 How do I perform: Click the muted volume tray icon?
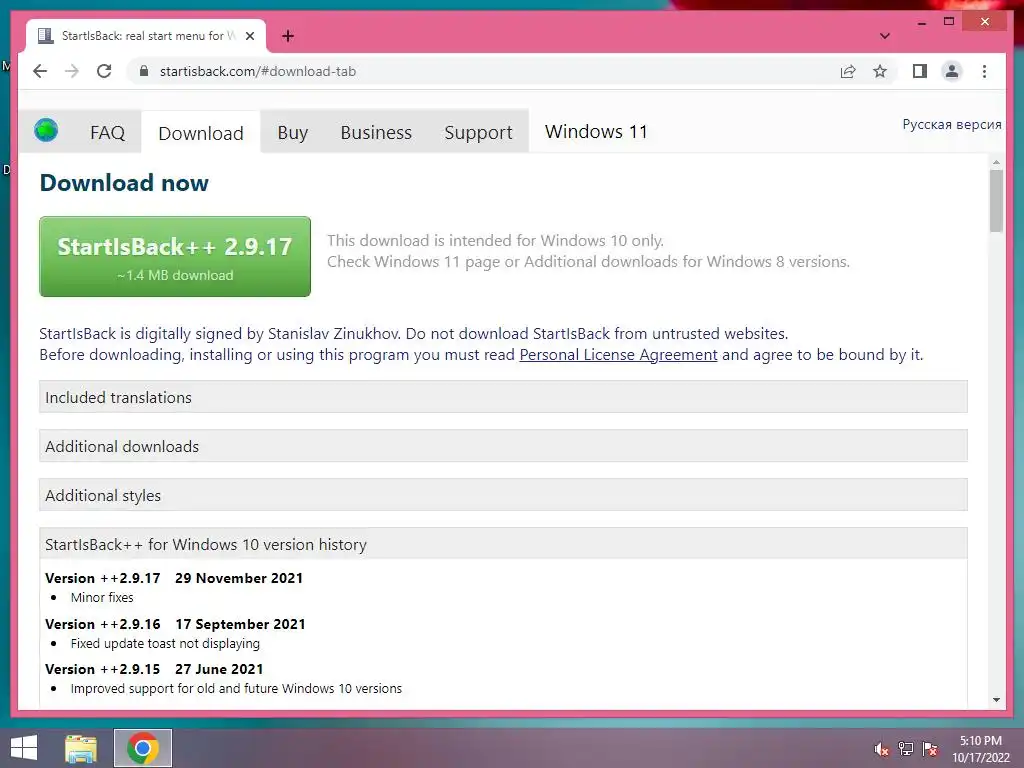pos(881,749)
